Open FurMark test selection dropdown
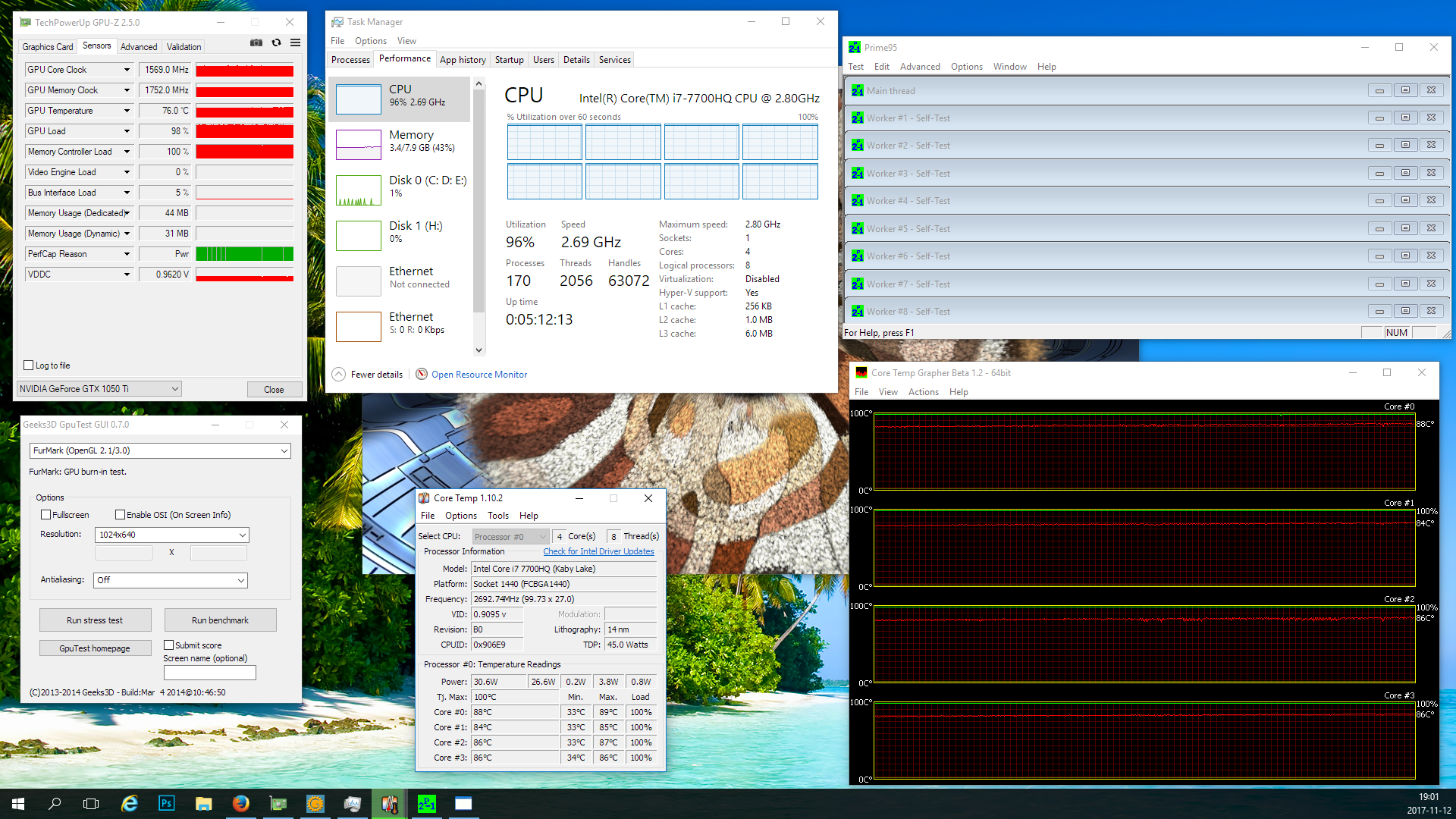 point(160,450)
